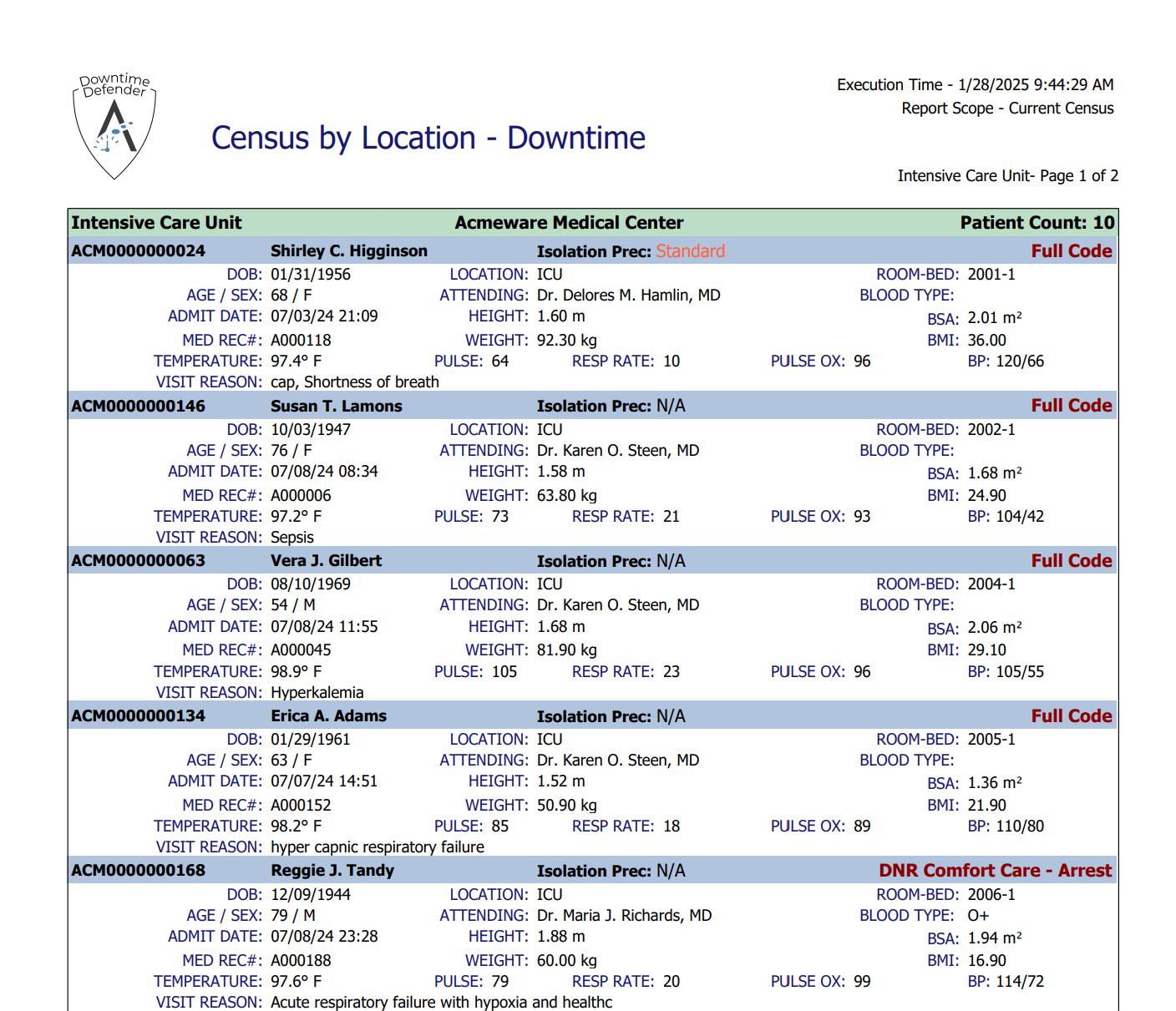Expand the Erica A. Adams patient record
1176x1011 pixels.
pos(329,715)
